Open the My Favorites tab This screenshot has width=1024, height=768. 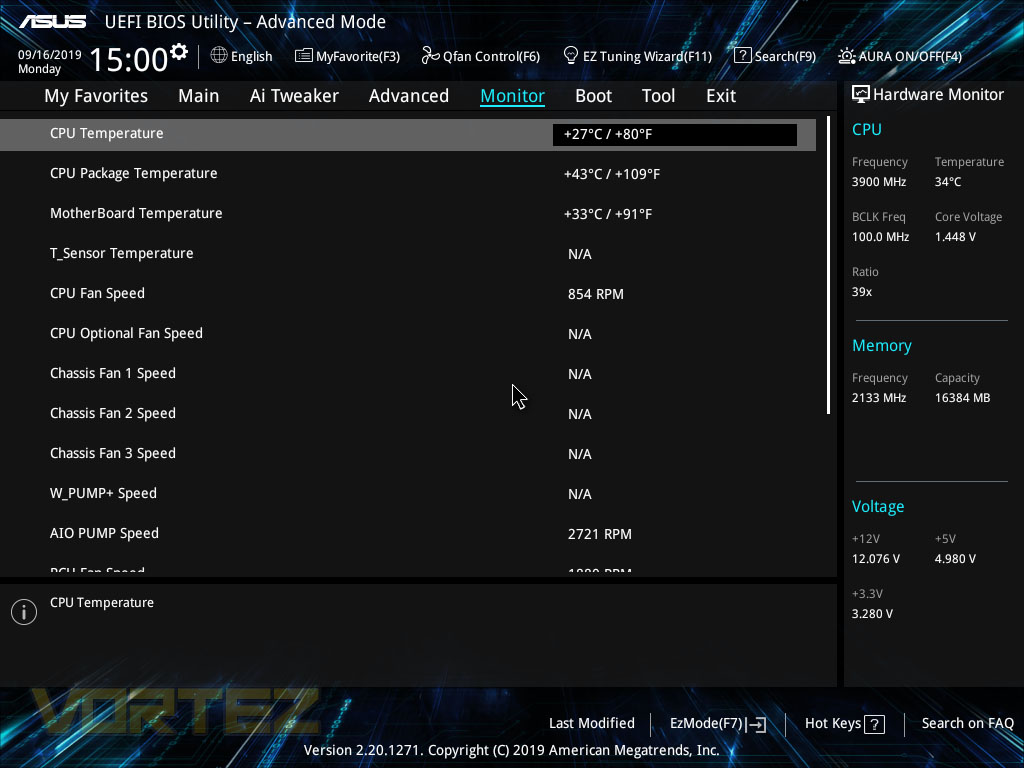[x=96, y=96]
